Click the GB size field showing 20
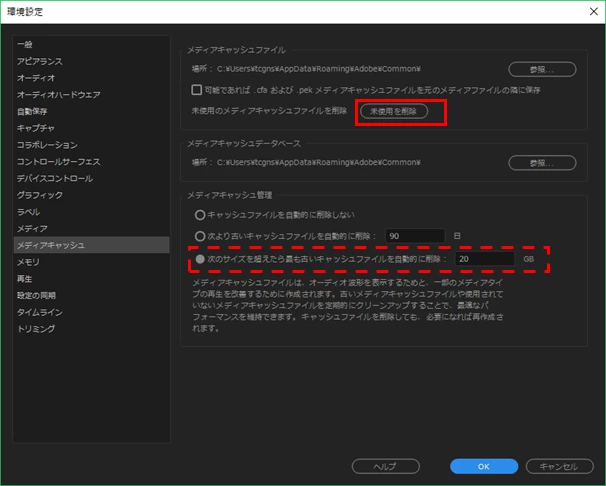Image resolution: width=606 pixels, height=486 pixels. click(x=485, y=259)
